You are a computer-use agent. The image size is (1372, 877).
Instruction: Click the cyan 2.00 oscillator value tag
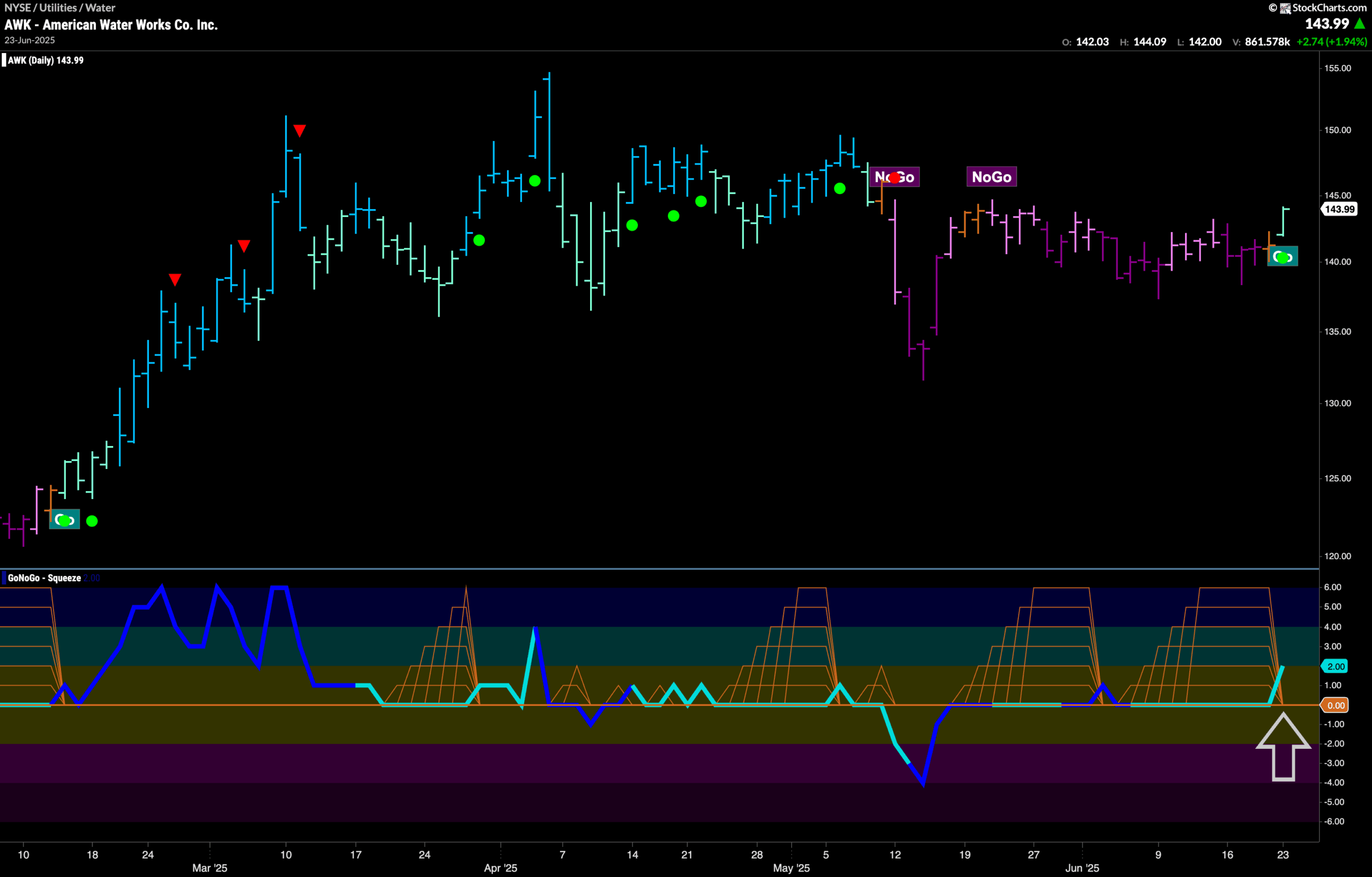click(x=1334, y=666)
